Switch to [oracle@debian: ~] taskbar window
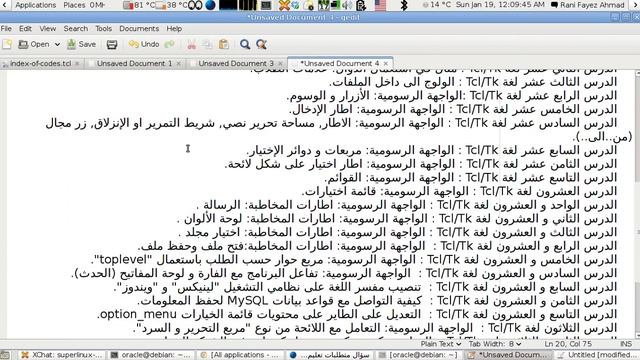640x360 pixels. (x=419, y=355)
